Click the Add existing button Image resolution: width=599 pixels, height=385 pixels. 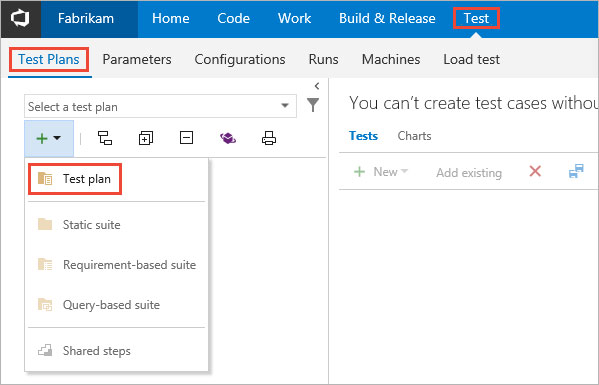[x=469, y=173]
